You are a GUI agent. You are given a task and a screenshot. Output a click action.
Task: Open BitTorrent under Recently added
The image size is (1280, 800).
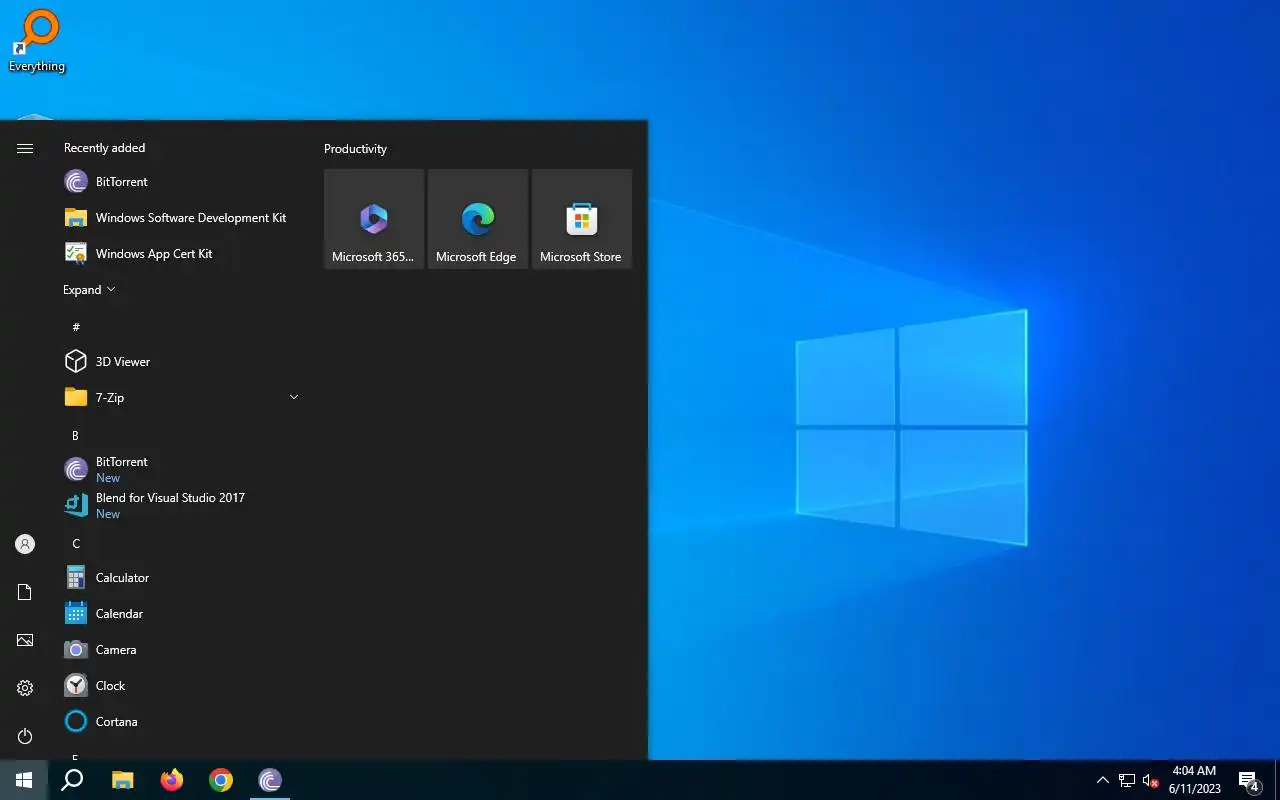(181, 182)
